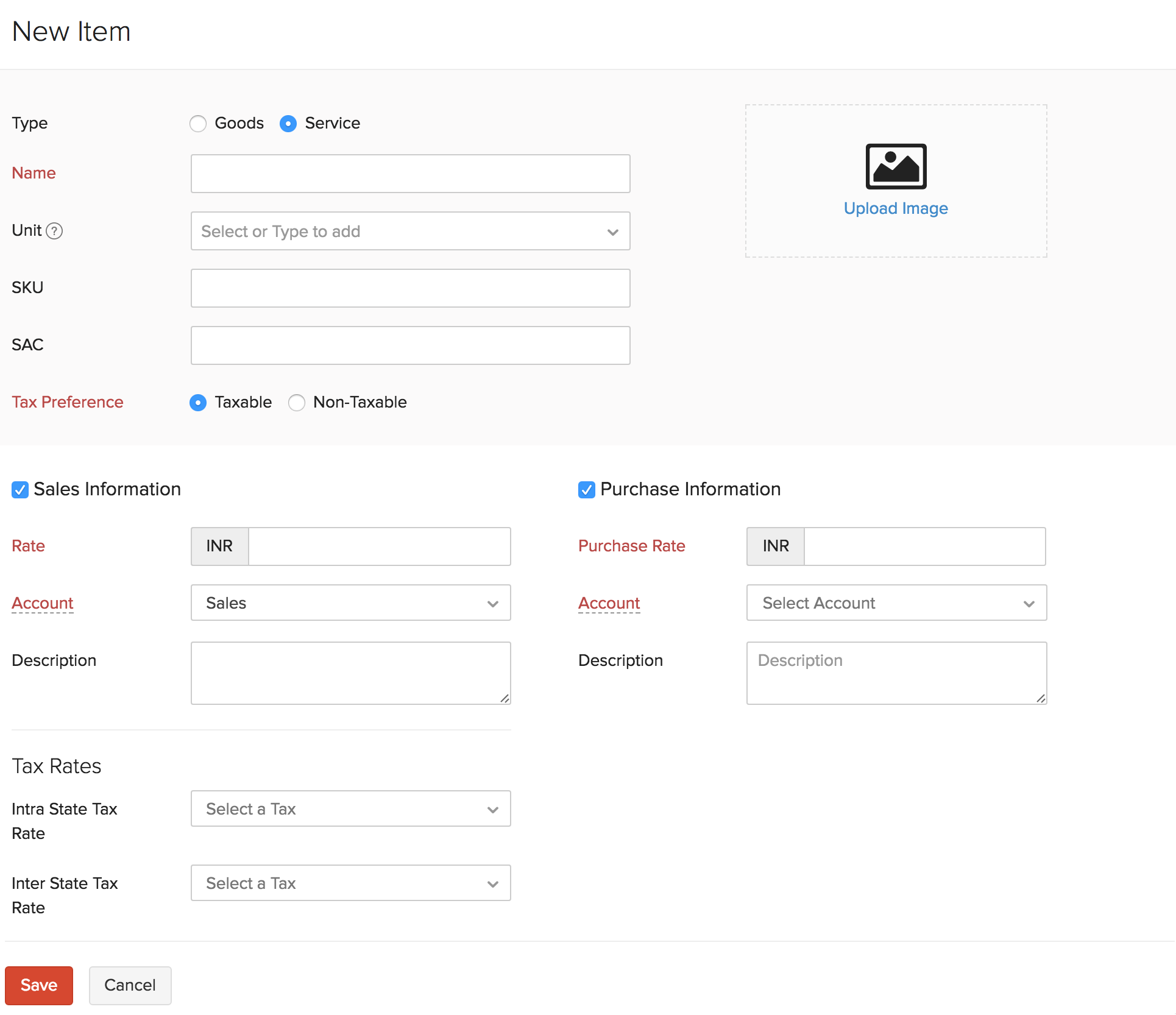Click the landscape placeholder image icon
The image size is (1176, 1015).
[x=895, y=165]
